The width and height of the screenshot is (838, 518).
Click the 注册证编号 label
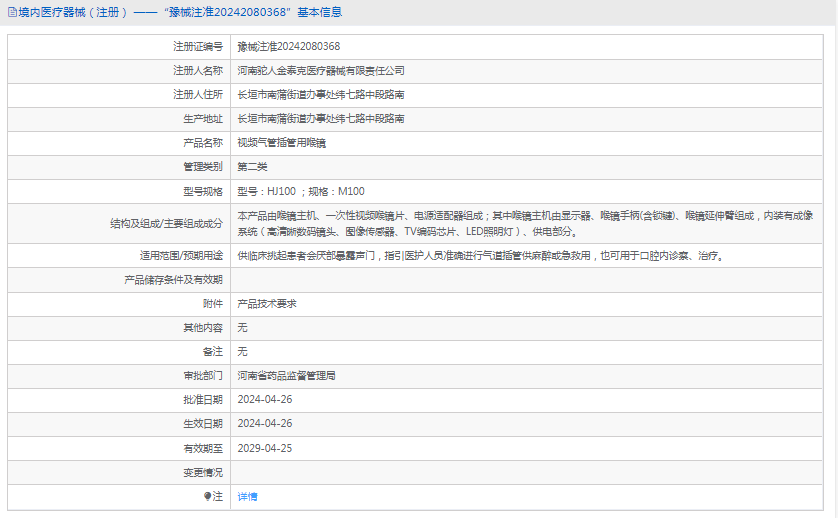(x=198, y=47)
